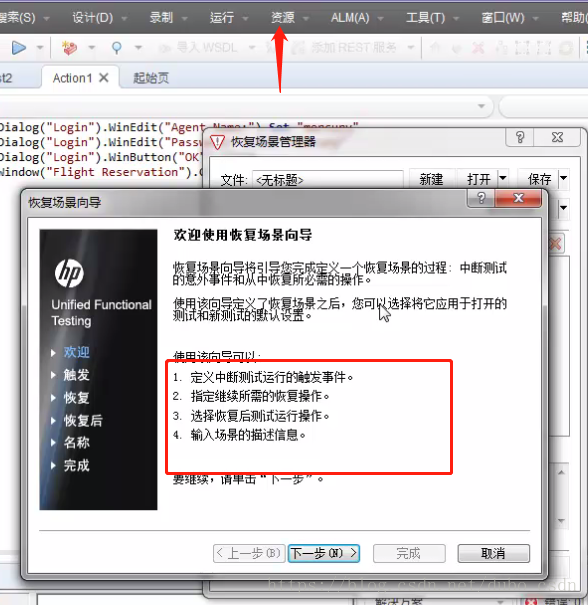The height and width of the screenshot is (605, 588).
Task: Click the HP logo in the wizard
Action: pos(69,273)
